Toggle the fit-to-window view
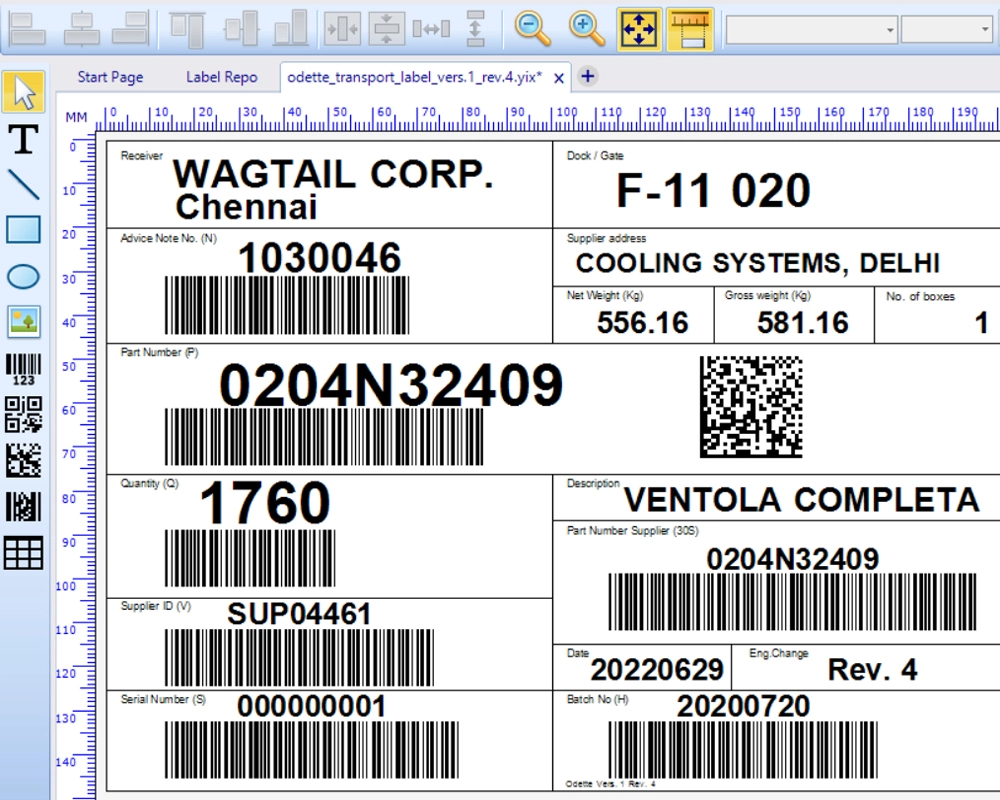This screenshot has width=1000, height=800. 637,29
